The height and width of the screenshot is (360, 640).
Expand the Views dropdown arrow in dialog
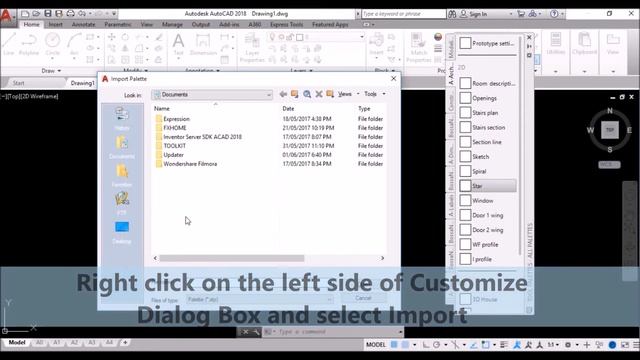(358, 94)
